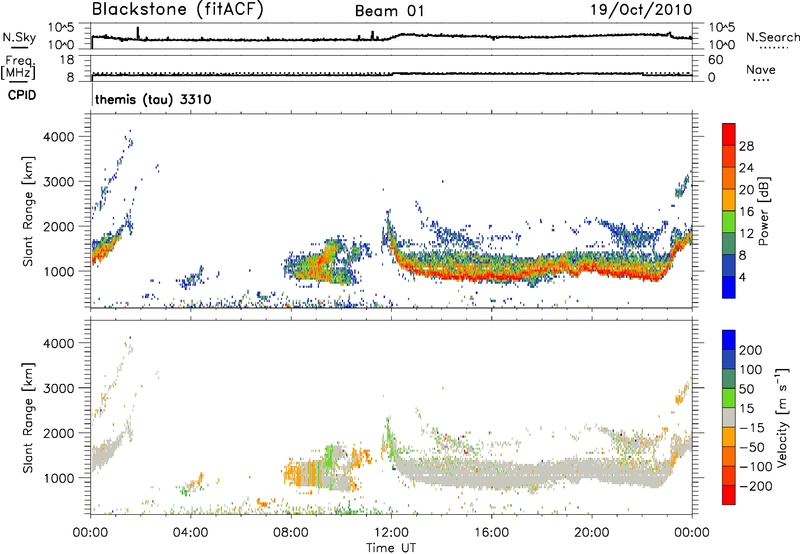Click the '20:00' time tick label

[x=591, y=533]
